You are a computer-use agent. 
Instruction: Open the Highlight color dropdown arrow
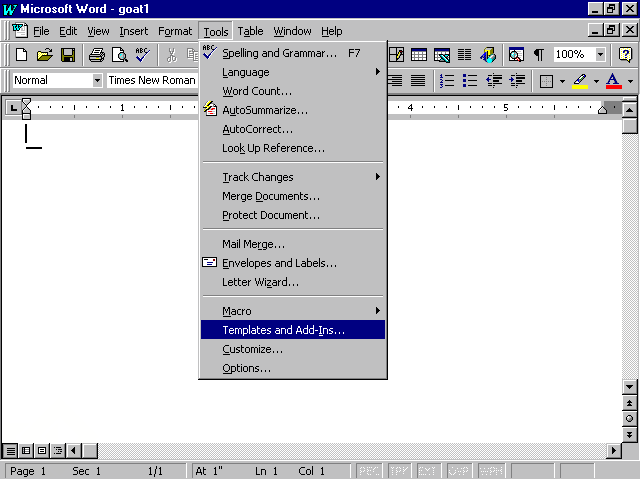[x=596, y=81]
